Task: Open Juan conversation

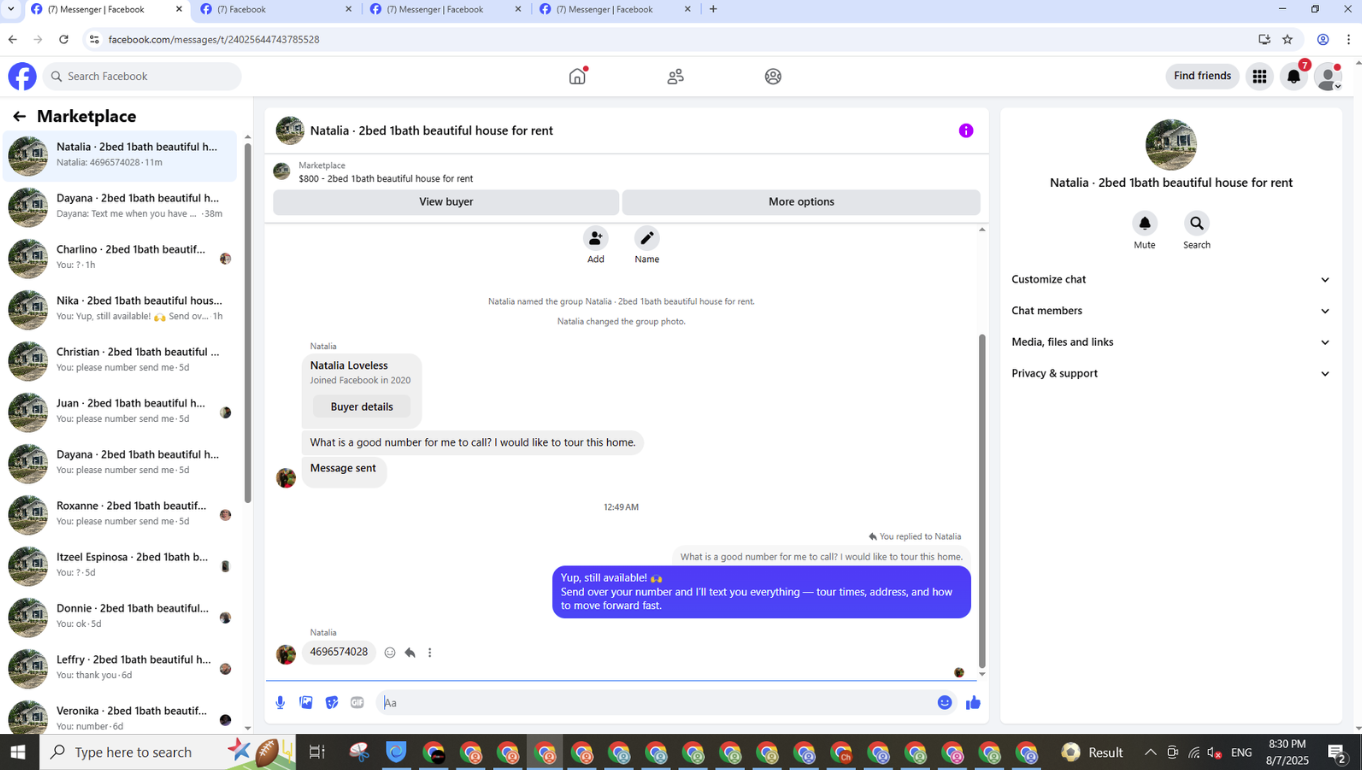Action: coord(120,411)
